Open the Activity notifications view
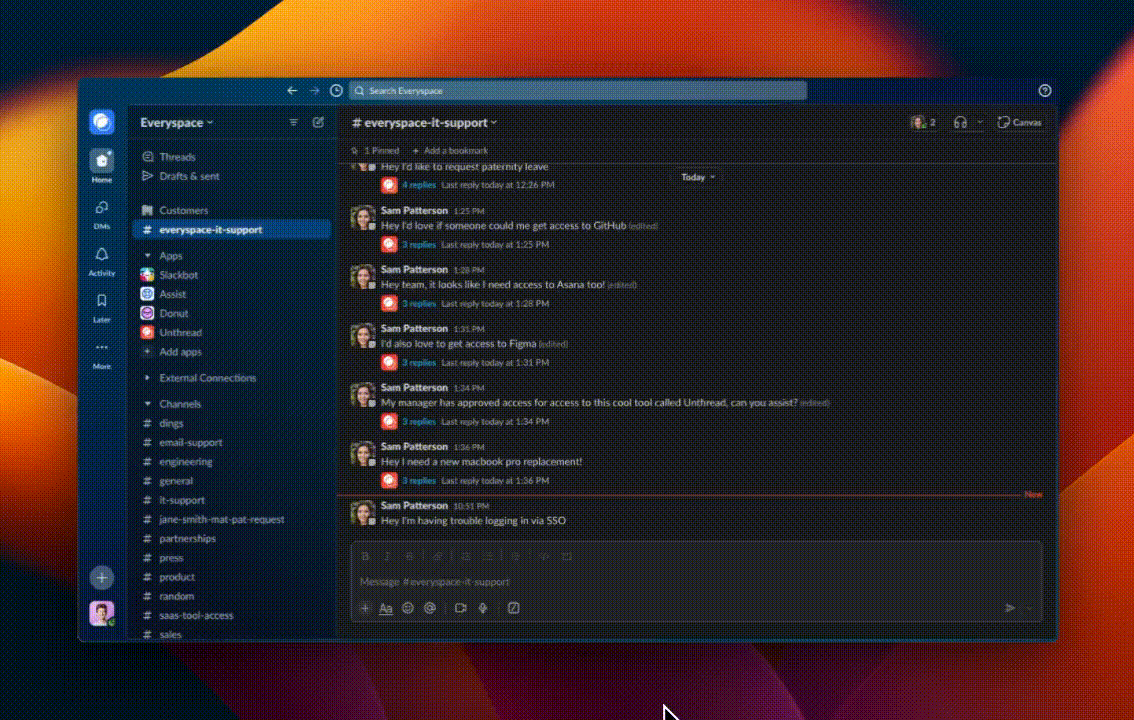This screenshot has height=720, width=1134. coord(101,258)
